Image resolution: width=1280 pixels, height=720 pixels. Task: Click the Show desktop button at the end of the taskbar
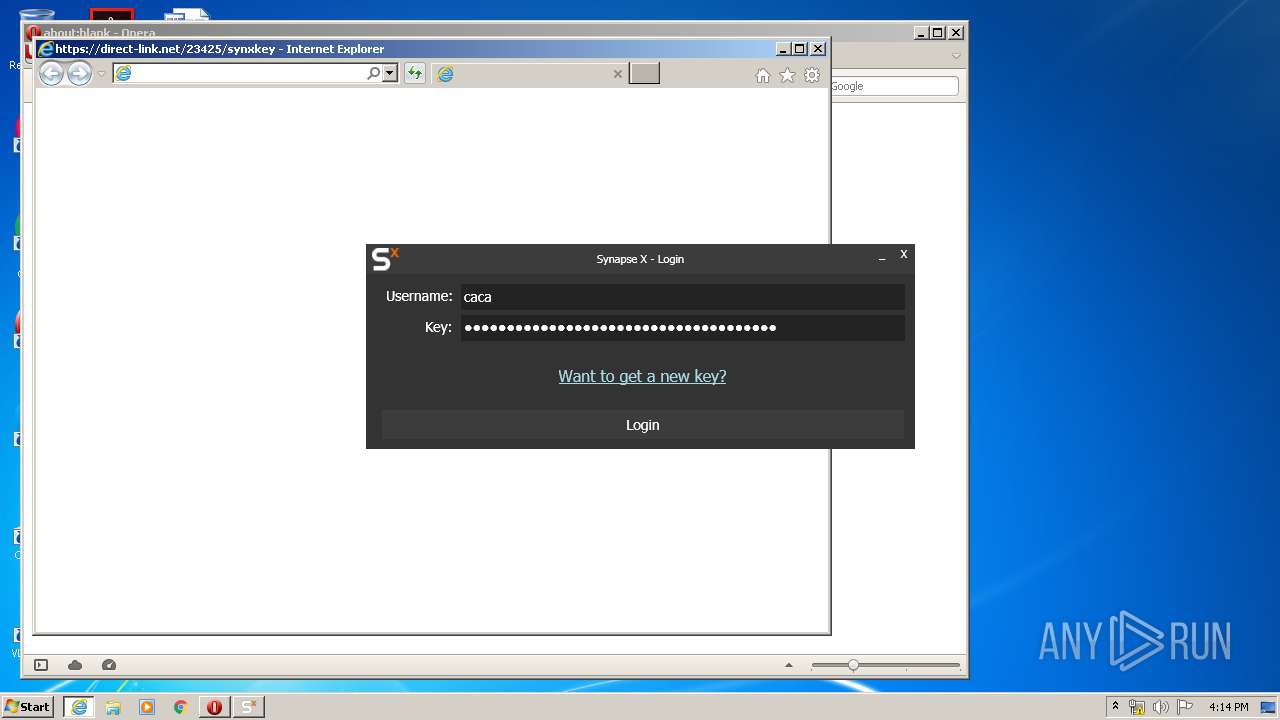pyautogui.click(x=1269, y=707)
